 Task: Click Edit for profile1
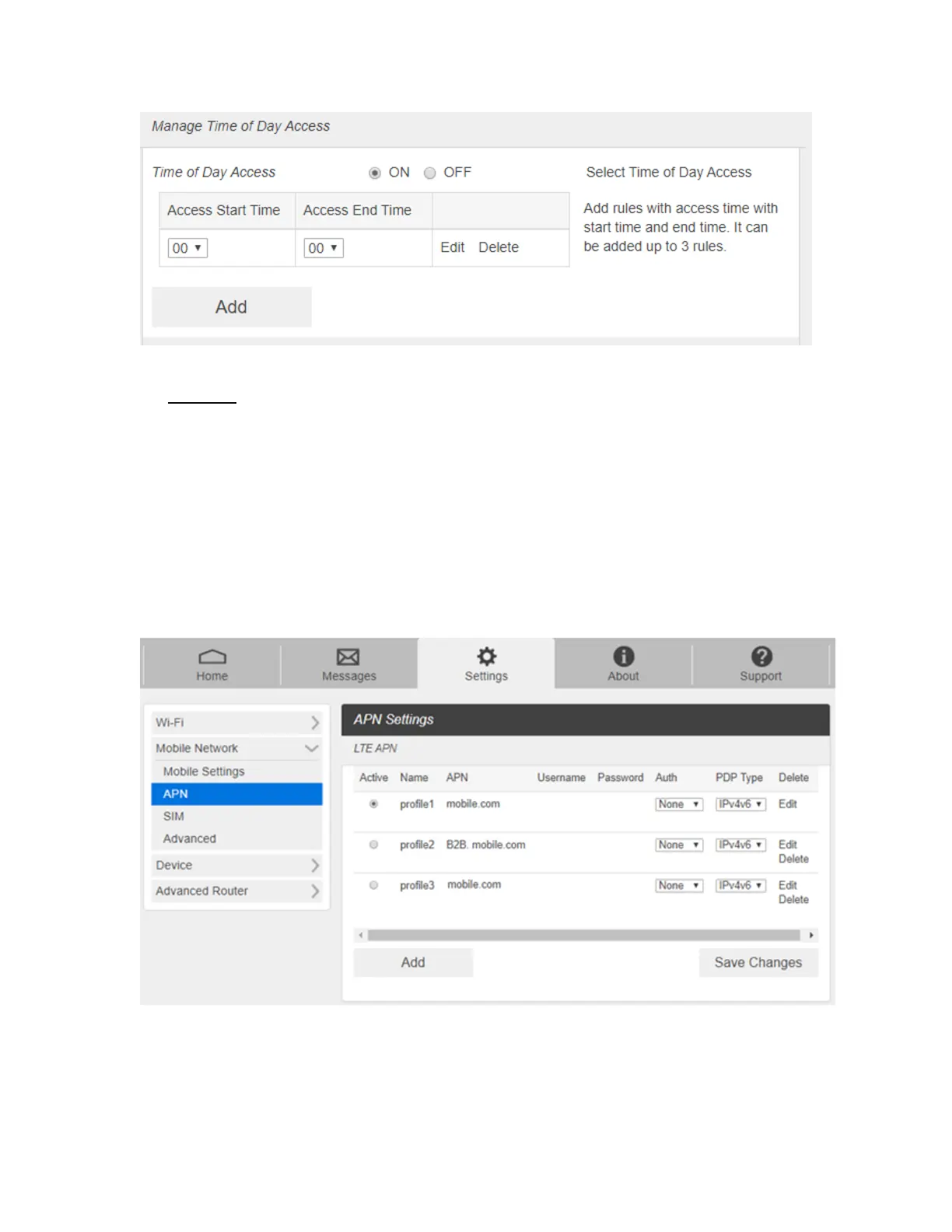(x=788, y=804)
